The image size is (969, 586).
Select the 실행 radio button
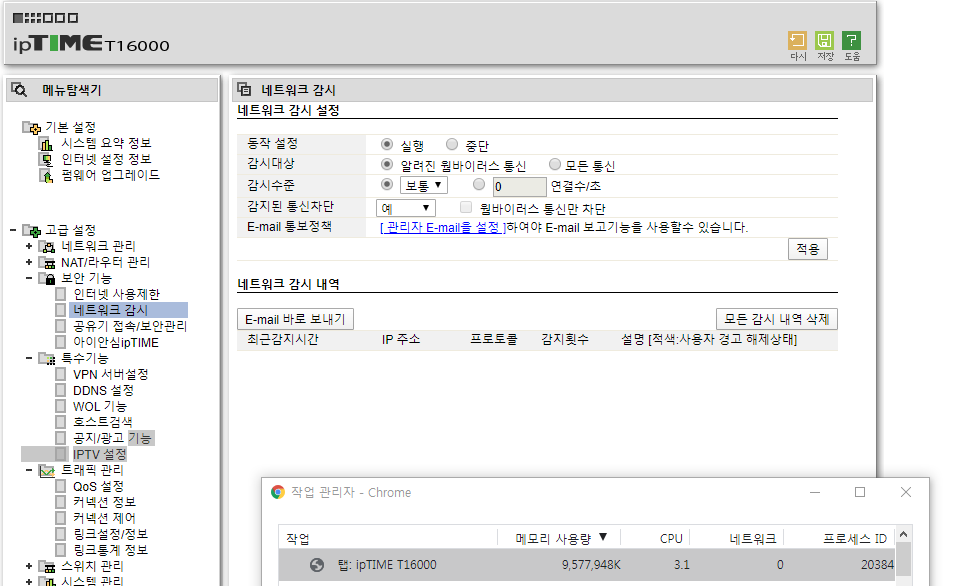click(387, 144)
